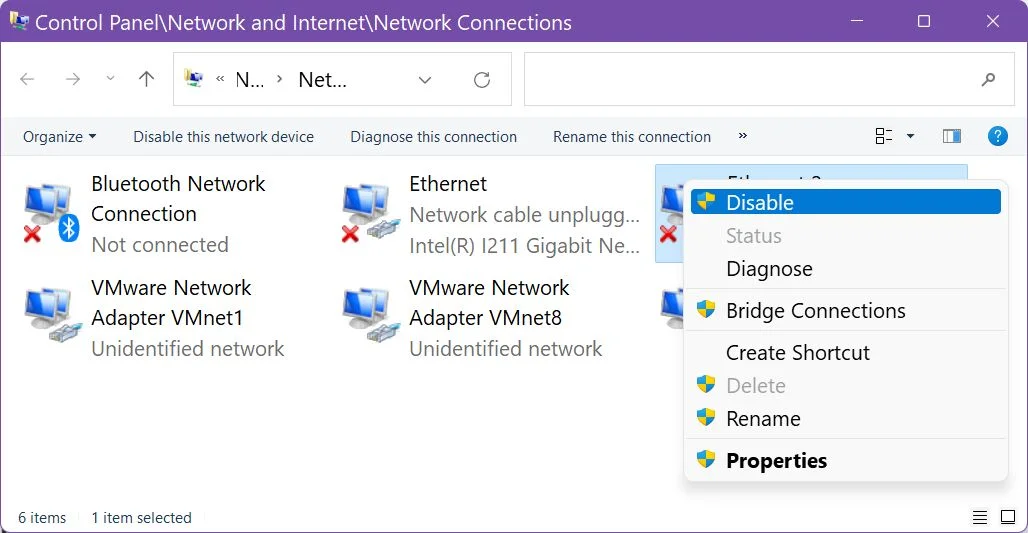Click the VMware Network Adapter VMnet8 label
The image size is (1028, 533).
[489, 302]
